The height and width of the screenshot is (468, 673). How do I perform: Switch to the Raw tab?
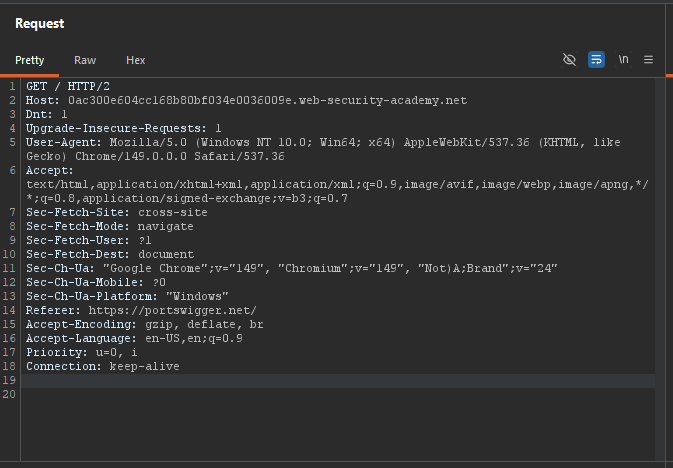[x=85, y=60]
